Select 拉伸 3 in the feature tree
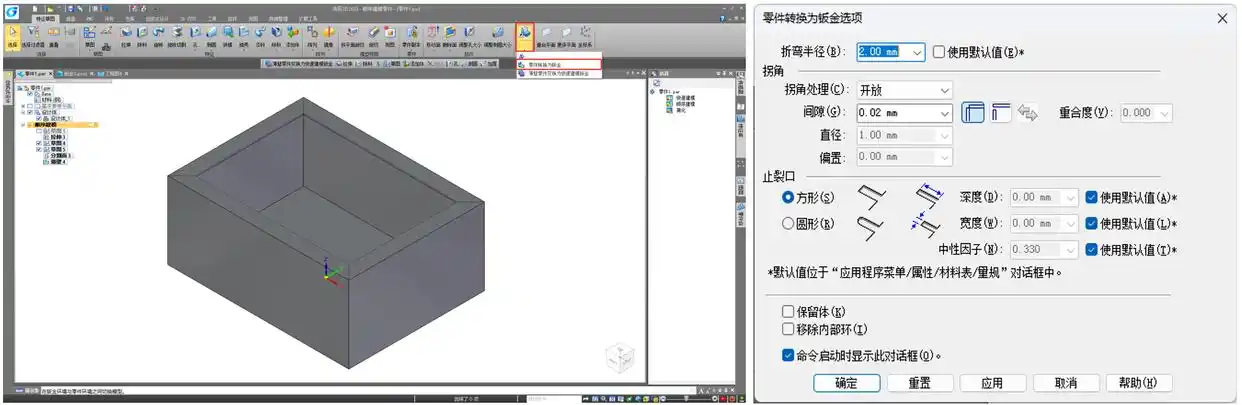 click(56, 137)
